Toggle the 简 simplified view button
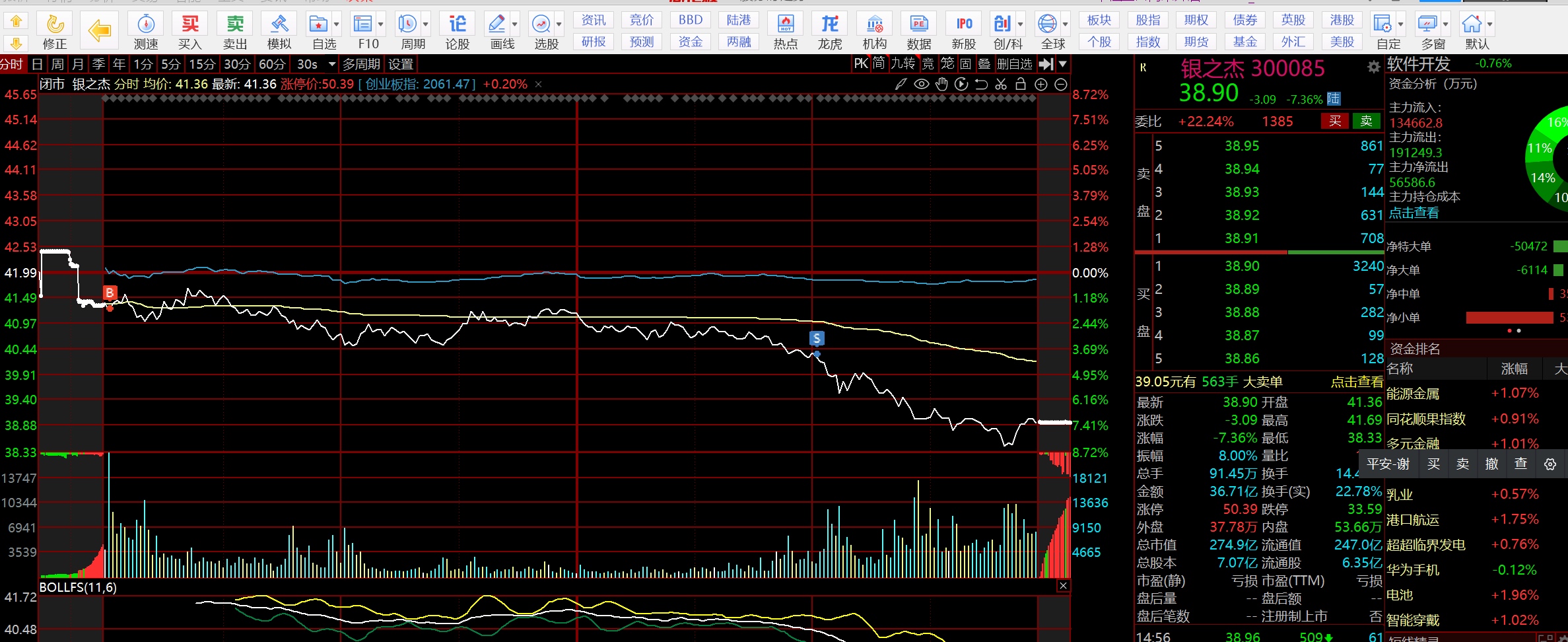The width and height of the screenshot is (1568, 642). (x=879, y=63)
